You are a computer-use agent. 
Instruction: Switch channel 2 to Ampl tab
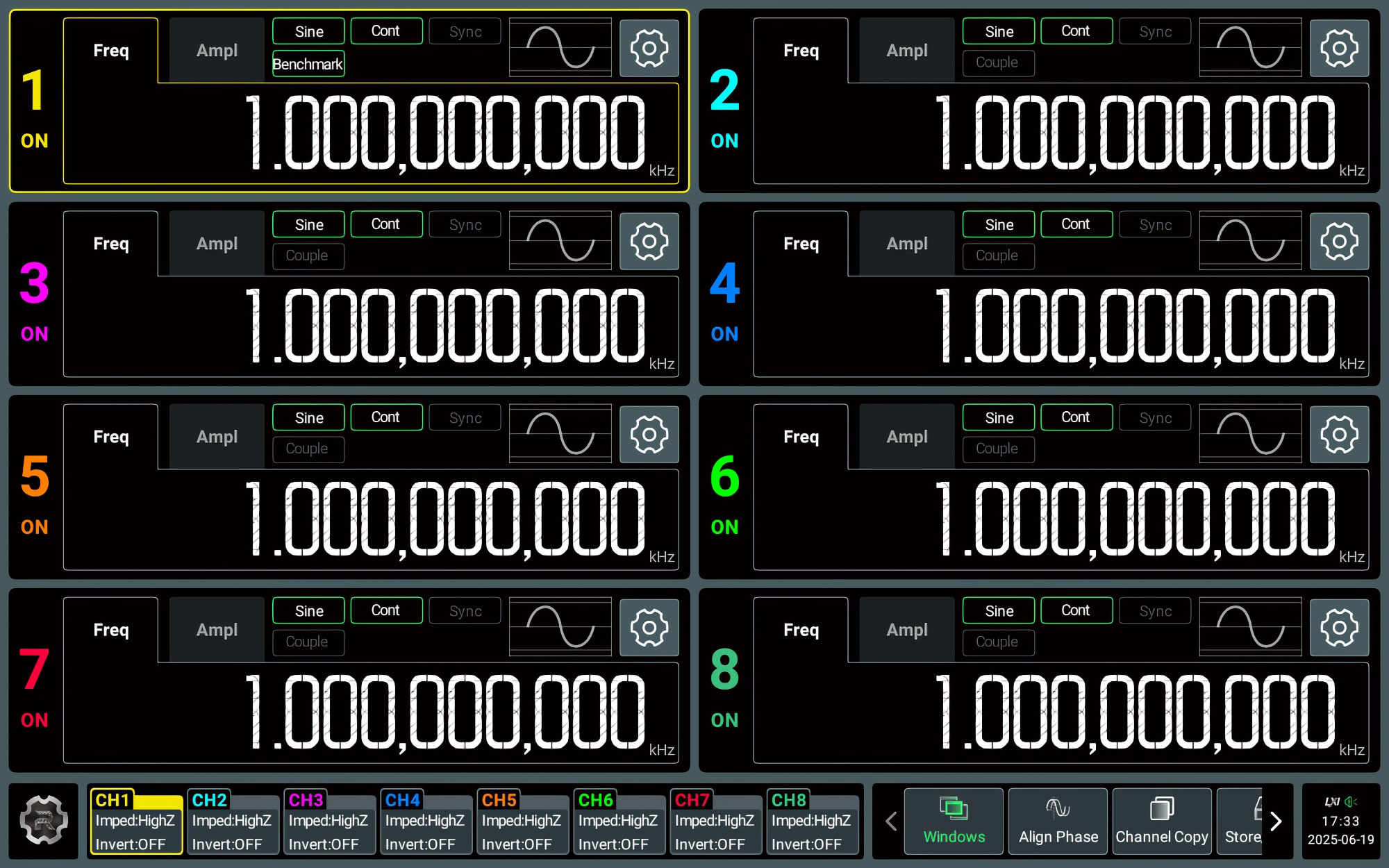coord(907,50)
